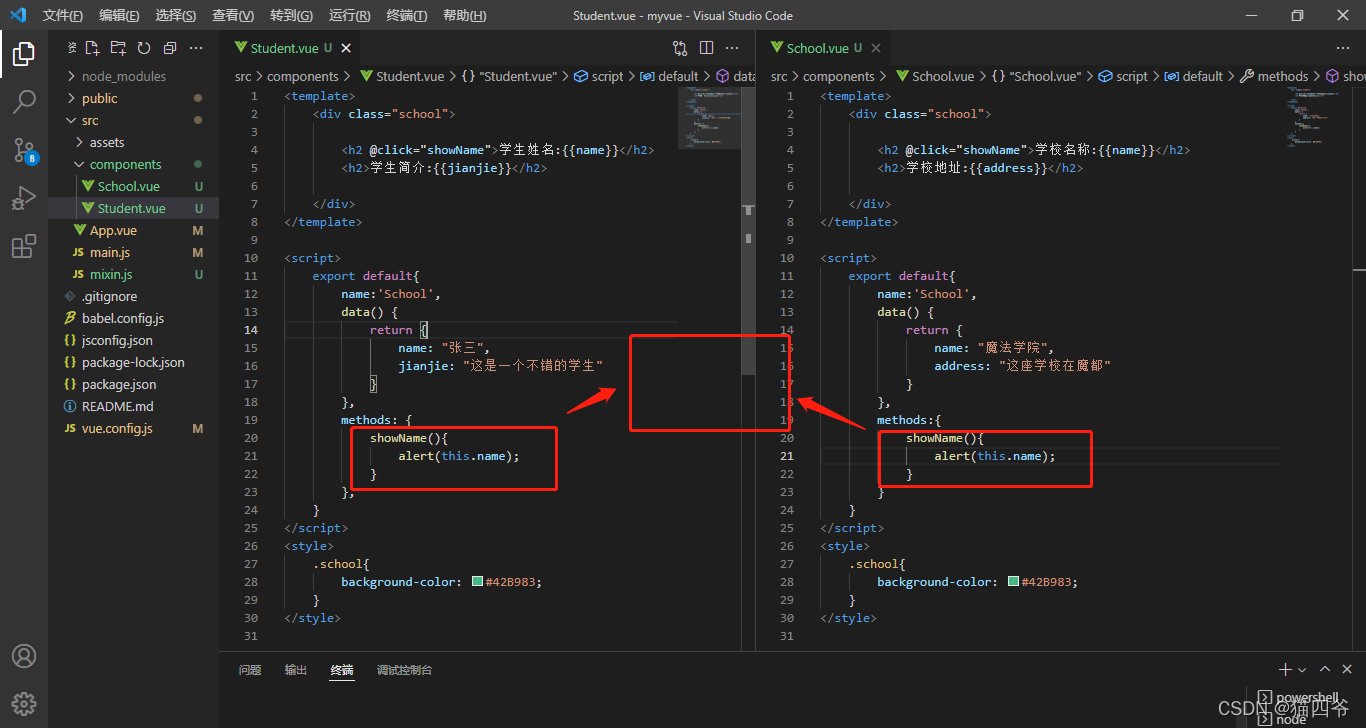The width and height of the screenshot is (1366, 728).
Task: Open the Explorer view in activity bar
Action: [24, 54]
